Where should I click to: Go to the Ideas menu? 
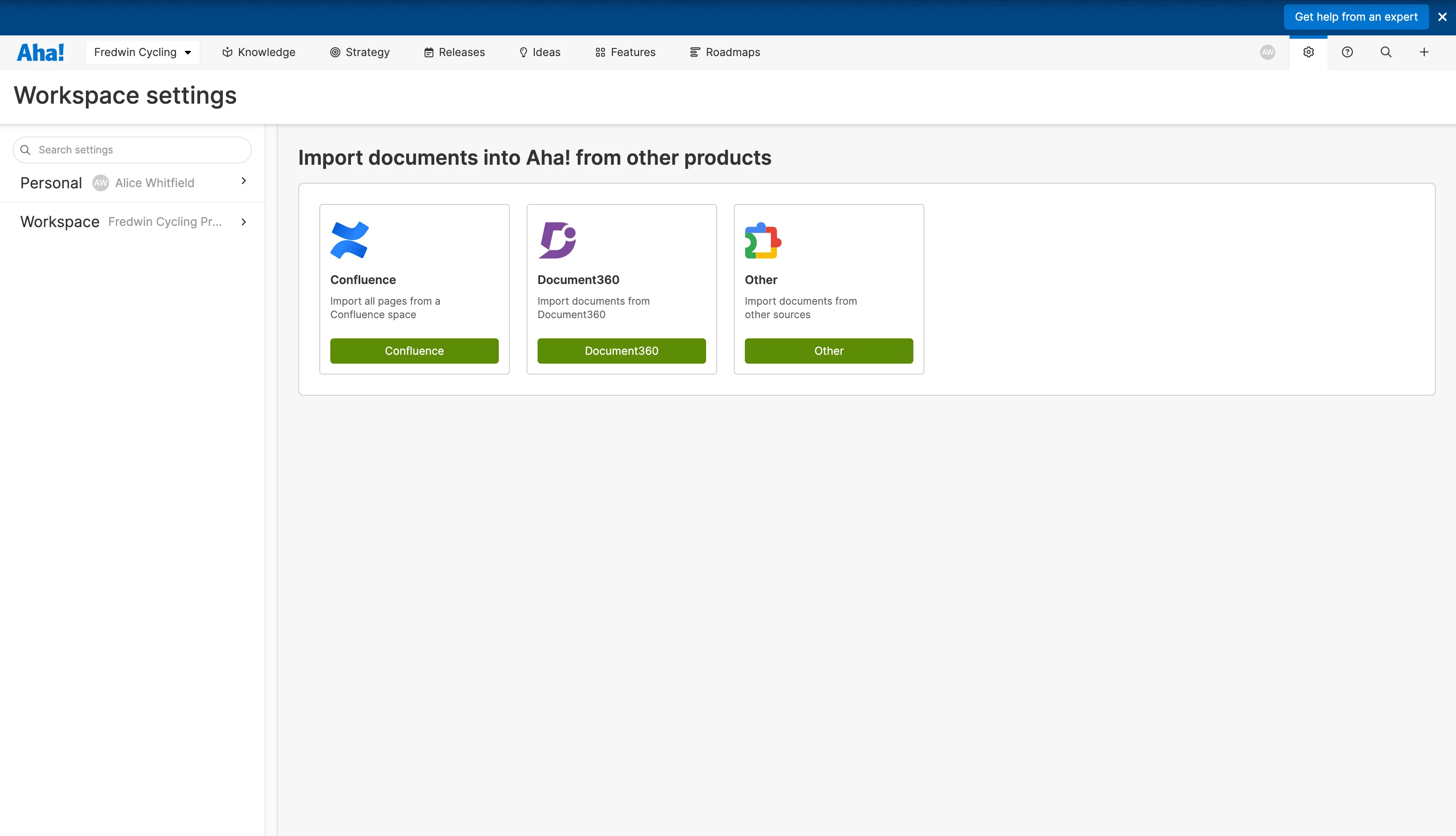540,52
